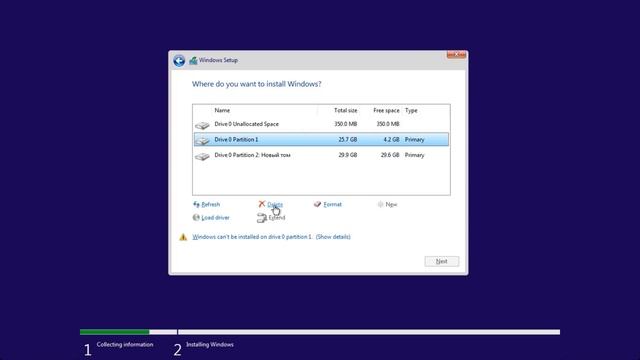
Task: Click the 29.6 GB free space value
Action: click(390, 155)
